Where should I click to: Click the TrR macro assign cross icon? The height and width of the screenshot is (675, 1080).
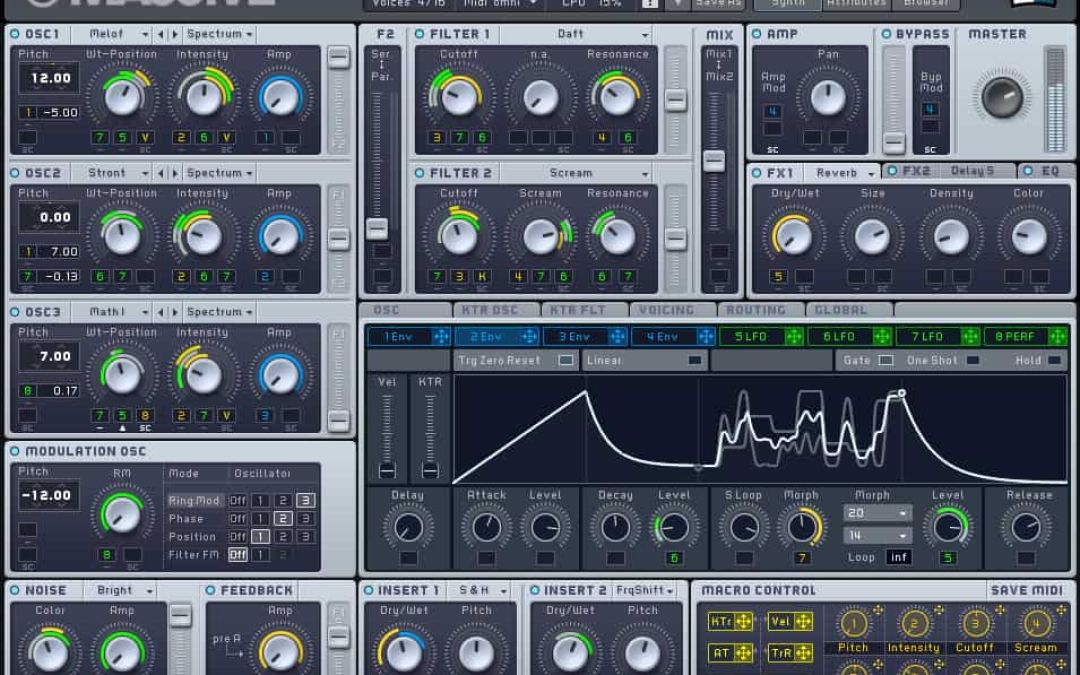tap(802, 653)
